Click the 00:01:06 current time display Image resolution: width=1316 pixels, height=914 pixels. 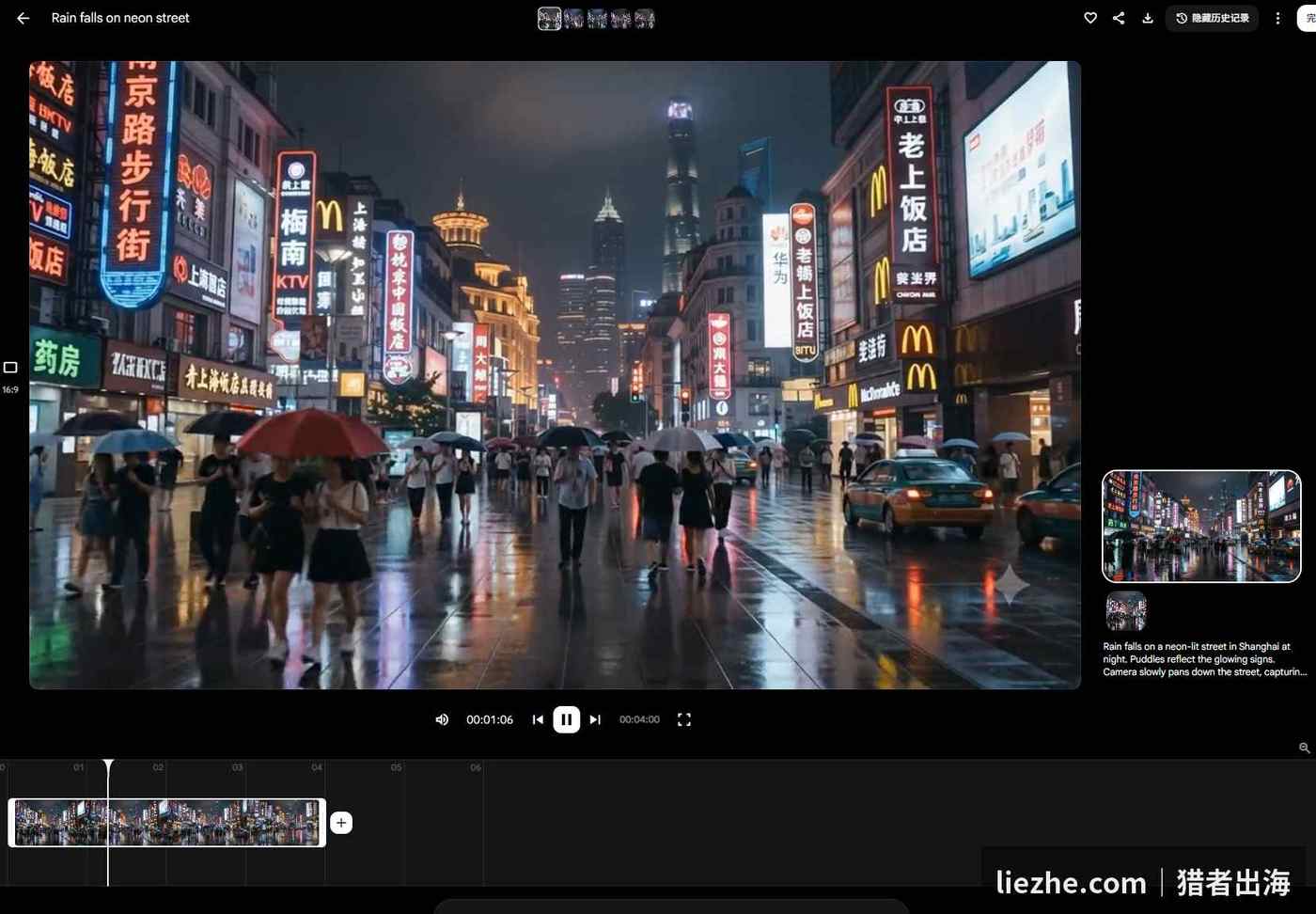490,719
